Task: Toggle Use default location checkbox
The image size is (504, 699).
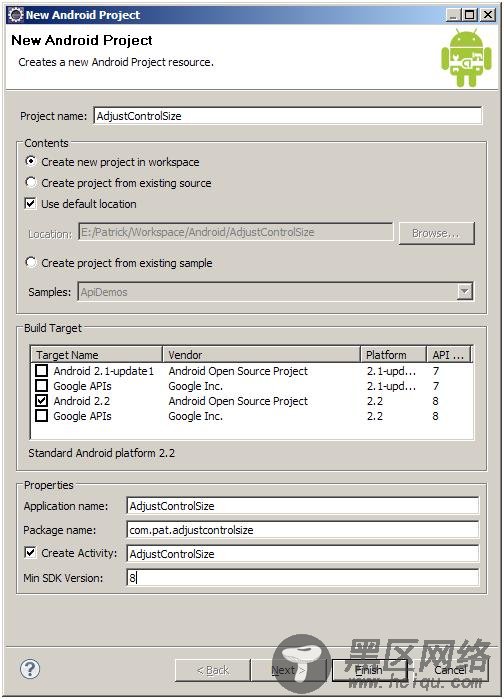Action: tap(30, 204)
